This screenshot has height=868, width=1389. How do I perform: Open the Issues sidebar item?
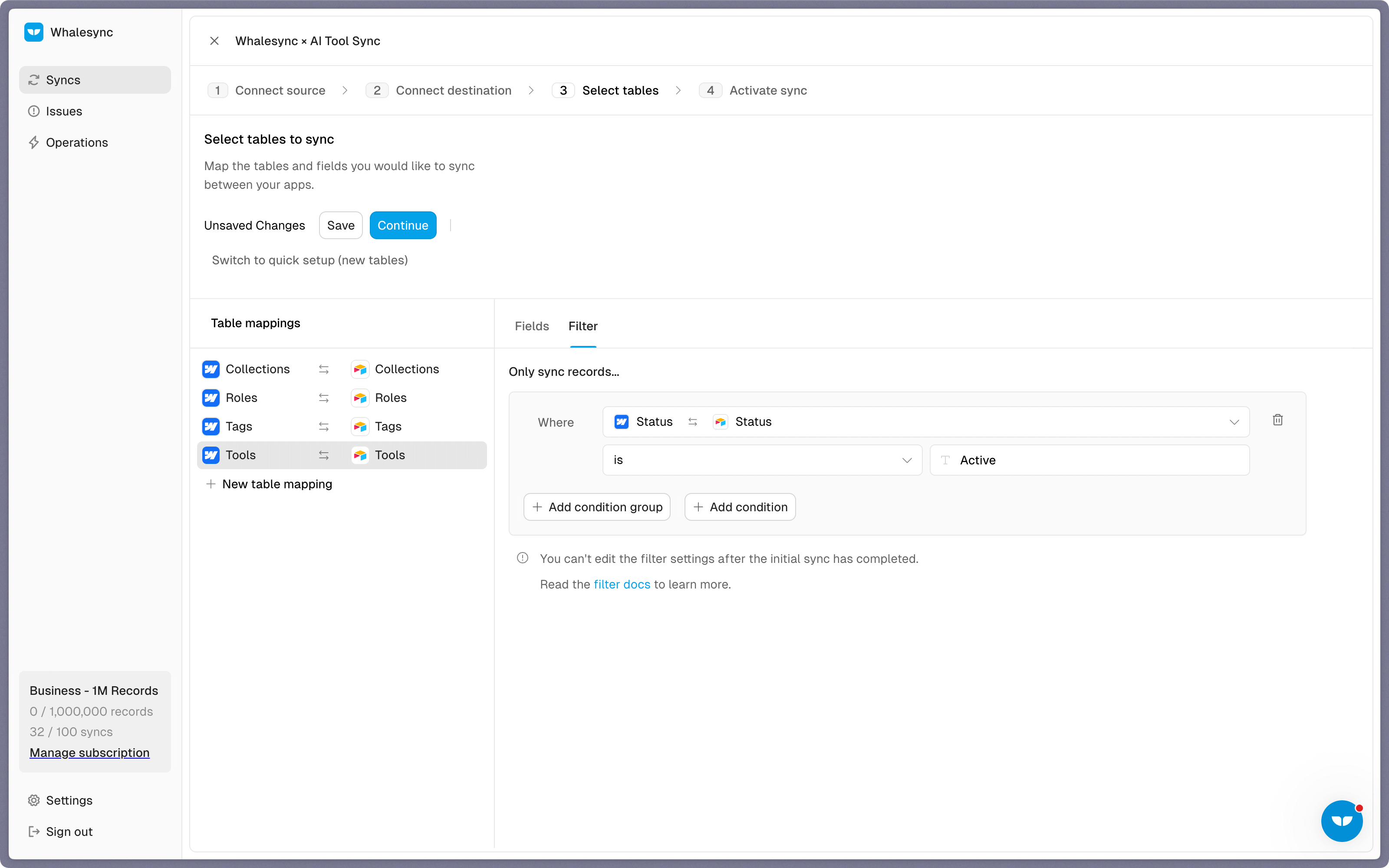(95, 112)
